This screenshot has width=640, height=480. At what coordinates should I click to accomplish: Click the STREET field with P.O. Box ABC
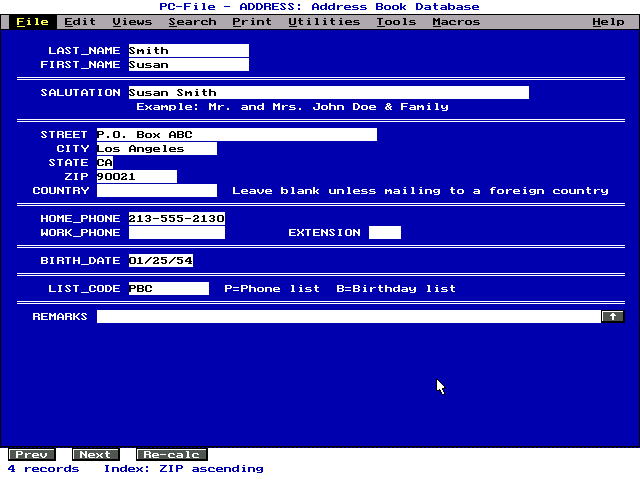click(x=237, y=135)
